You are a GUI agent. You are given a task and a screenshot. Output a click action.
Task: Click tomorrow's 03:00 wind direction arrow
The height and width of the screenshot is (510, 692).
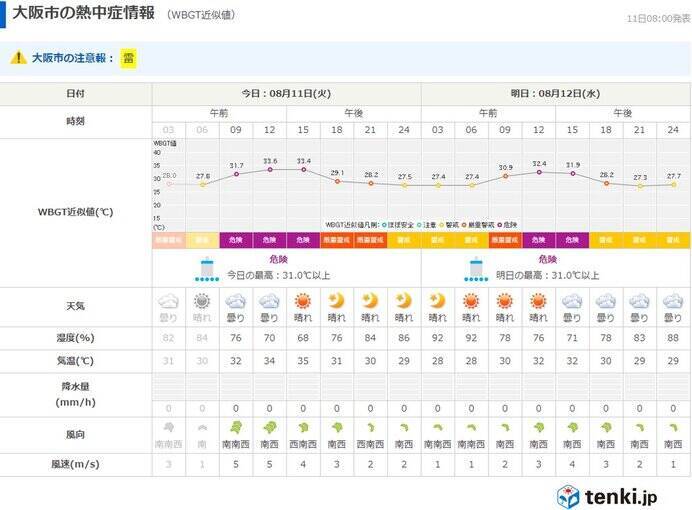(x=437, y=428)
